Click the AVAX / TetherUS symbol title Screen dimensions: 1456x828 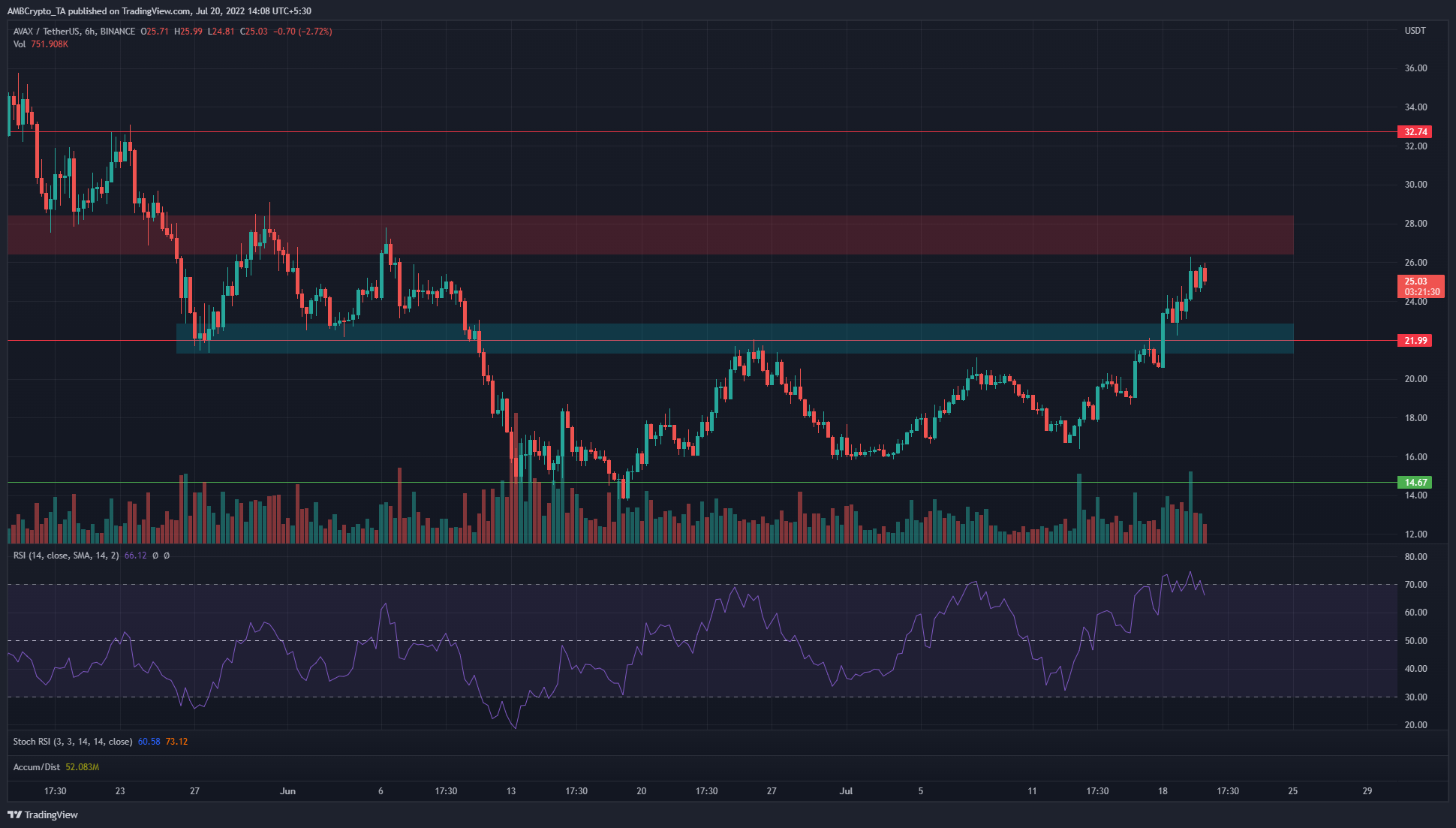(x=74, y=32)
